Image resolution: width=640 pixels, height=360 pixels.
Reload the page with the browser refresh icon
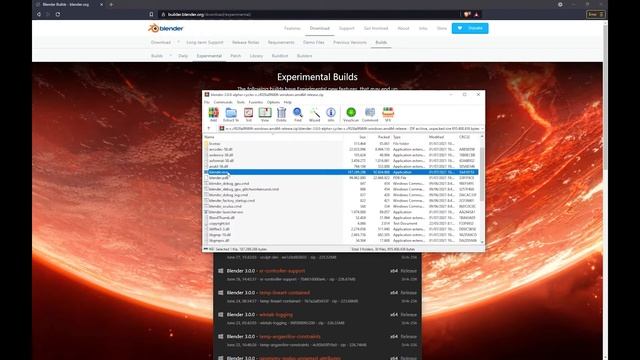pyautogui.click(x=58, y=14)
